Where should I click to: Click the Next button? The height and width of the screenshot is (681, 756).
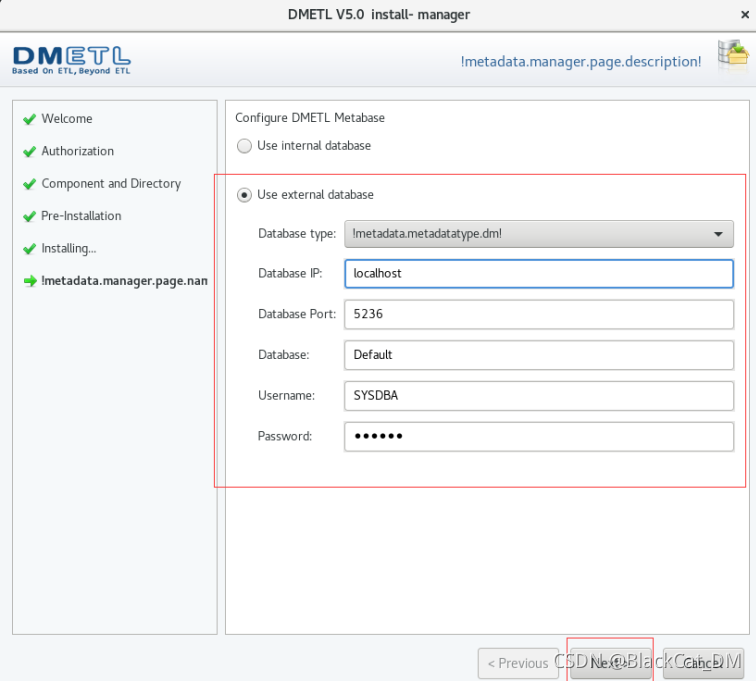click(x=610, y=663)
